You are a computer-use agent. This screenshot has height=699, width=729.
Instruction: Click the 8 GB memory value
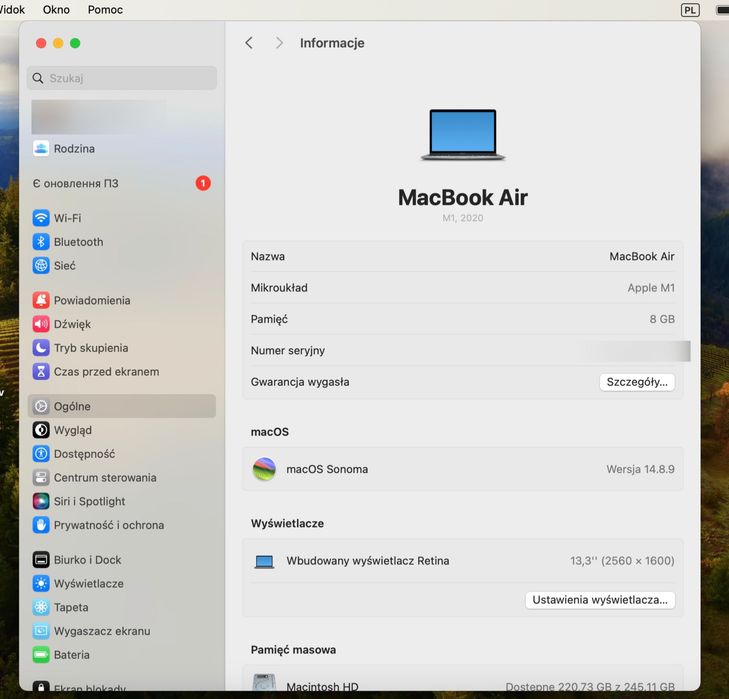click(x=662, y=319)
